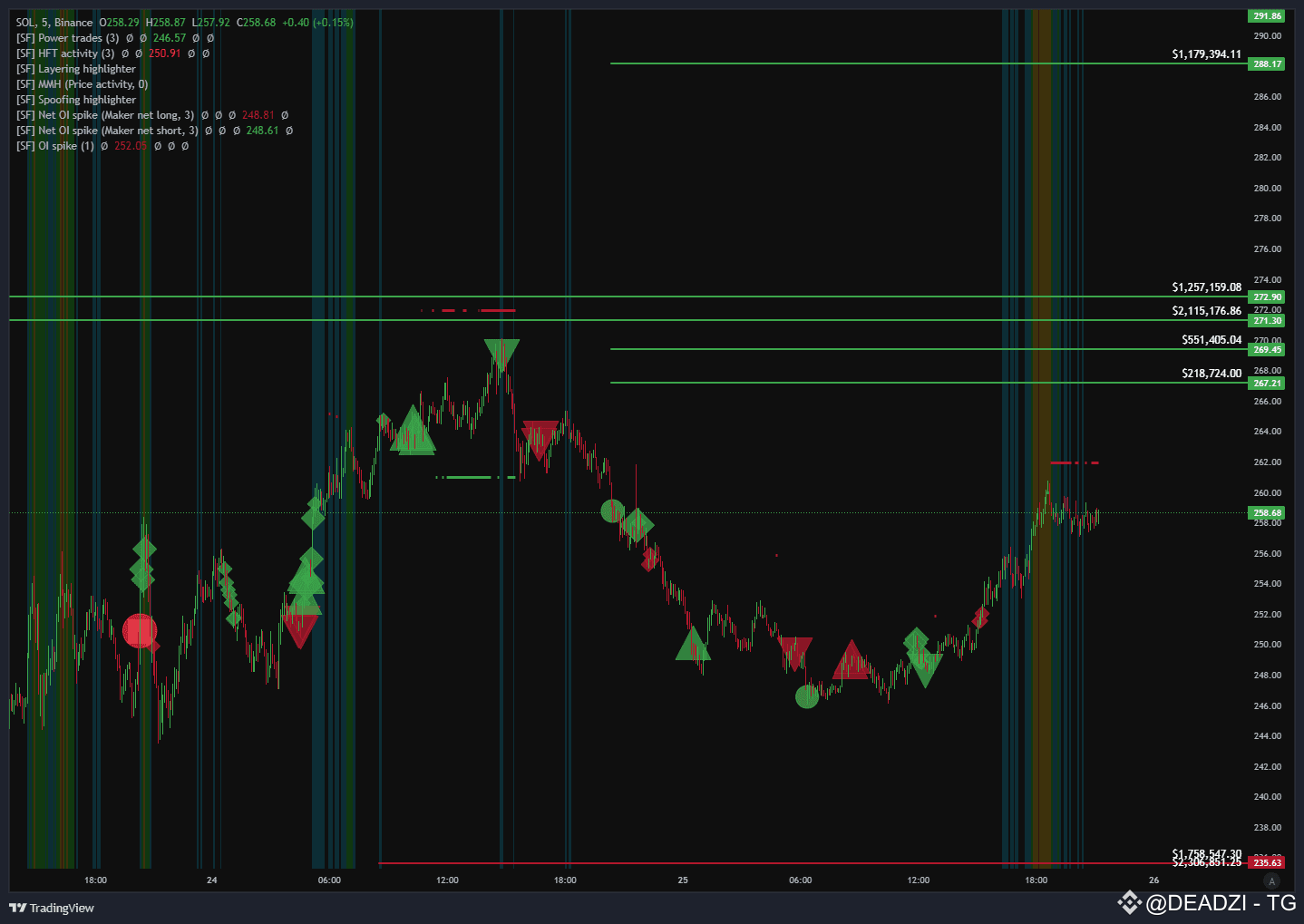Open the TradingView logo link
Viewport: 1304px width, 924px height.
(52, 908)
